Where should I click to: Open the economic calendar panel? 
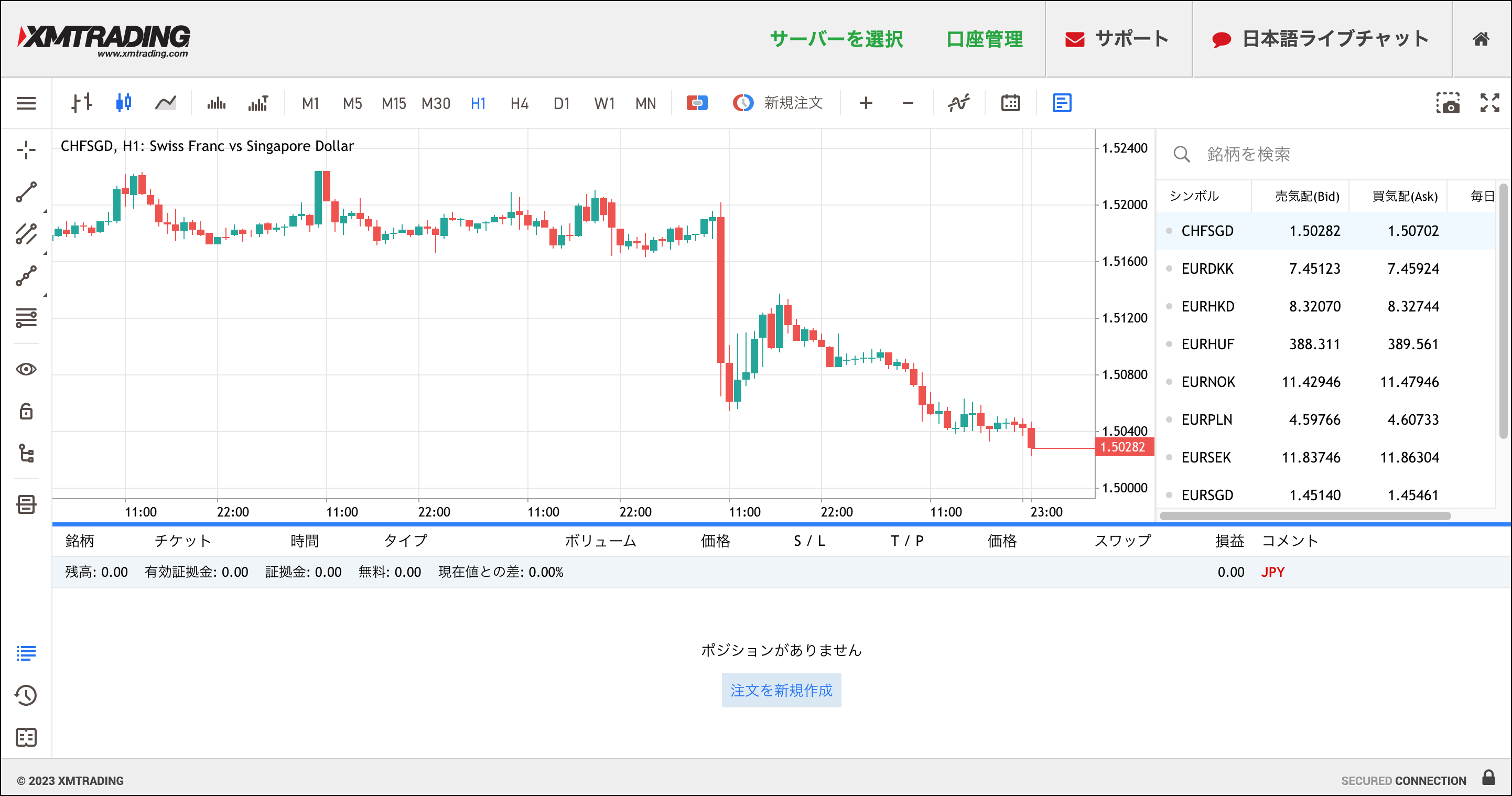(1010, 103)
